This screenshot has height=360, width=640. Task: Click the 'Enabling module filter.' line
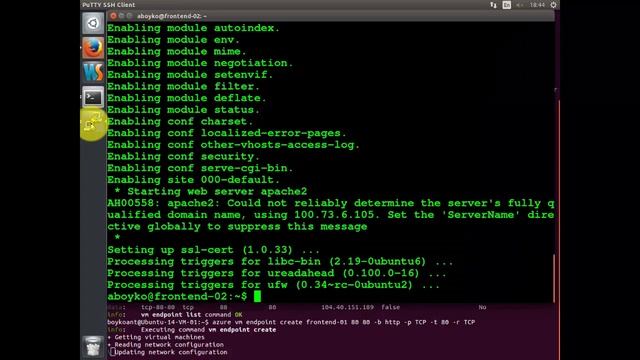183,87
